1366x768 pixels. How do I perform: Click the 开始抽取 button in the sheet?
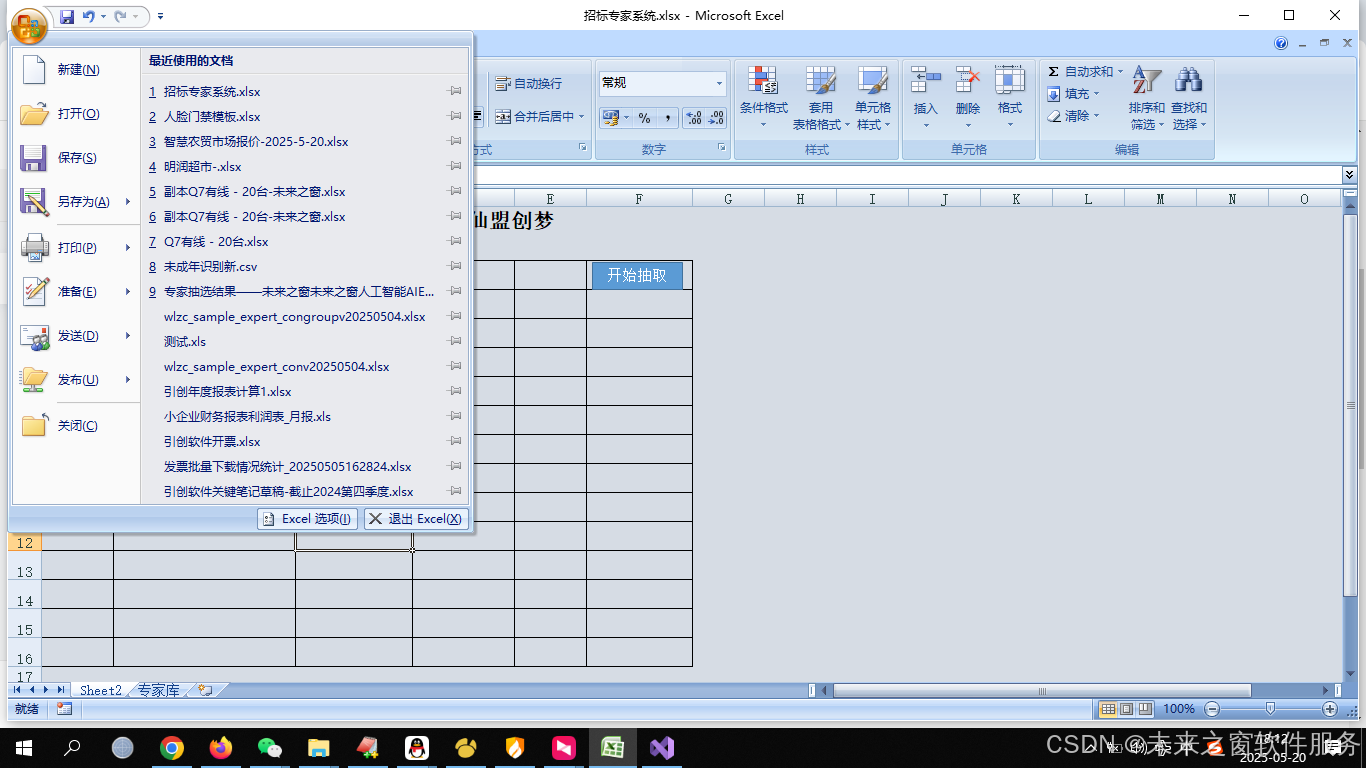[x=637, y=276]
